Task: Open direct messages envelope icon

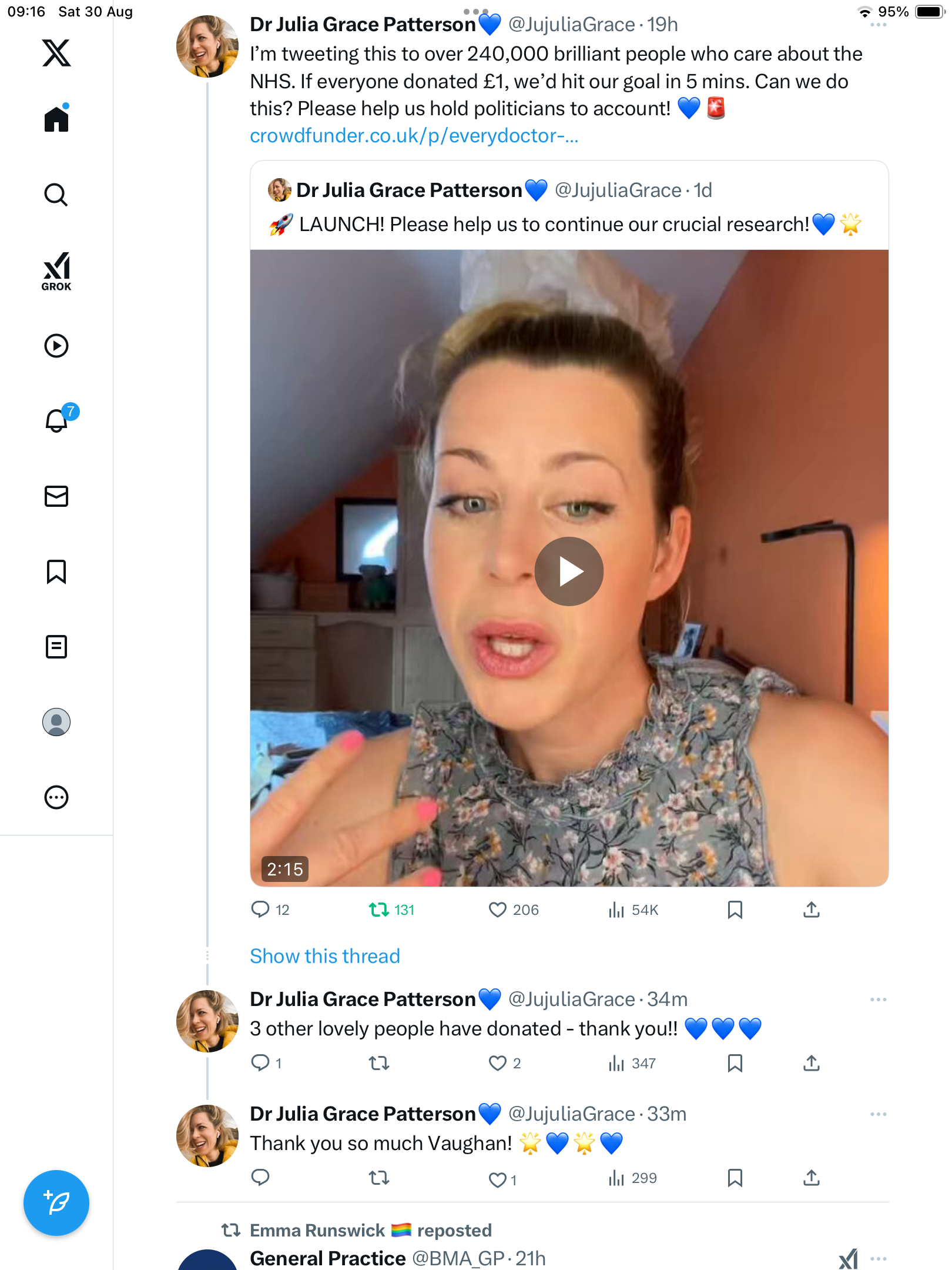Action: click(56, 496)
